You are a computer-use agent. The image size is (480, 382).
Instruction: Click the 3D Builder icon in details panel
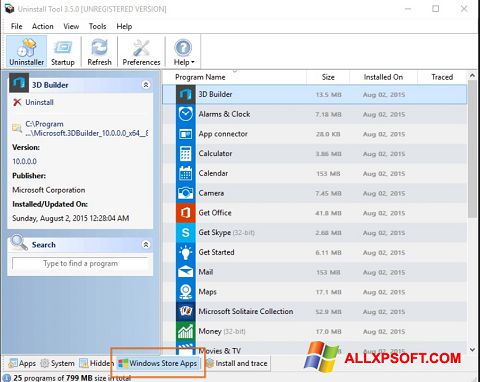pos(19,83)
